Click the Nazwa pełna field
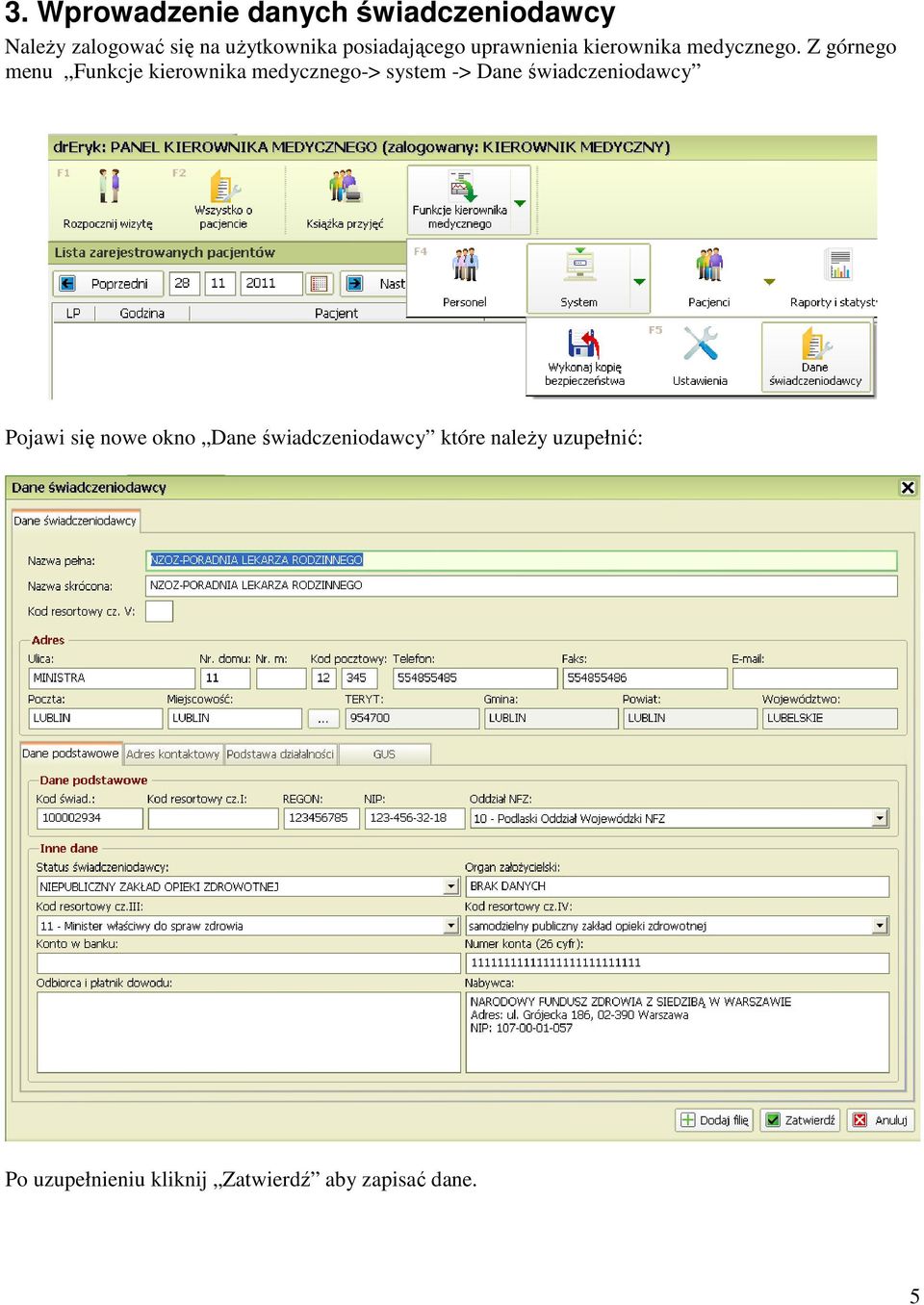The image size is (924, 1305). pos(522,560)
